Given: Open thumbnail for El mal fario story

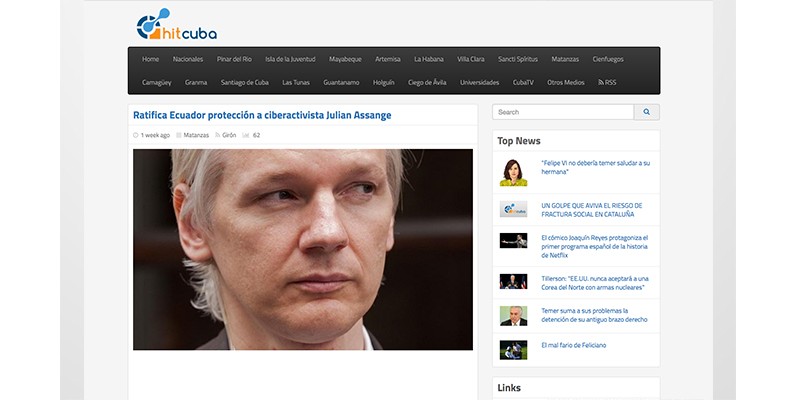Looking at the screenshot, I should 513,350.
